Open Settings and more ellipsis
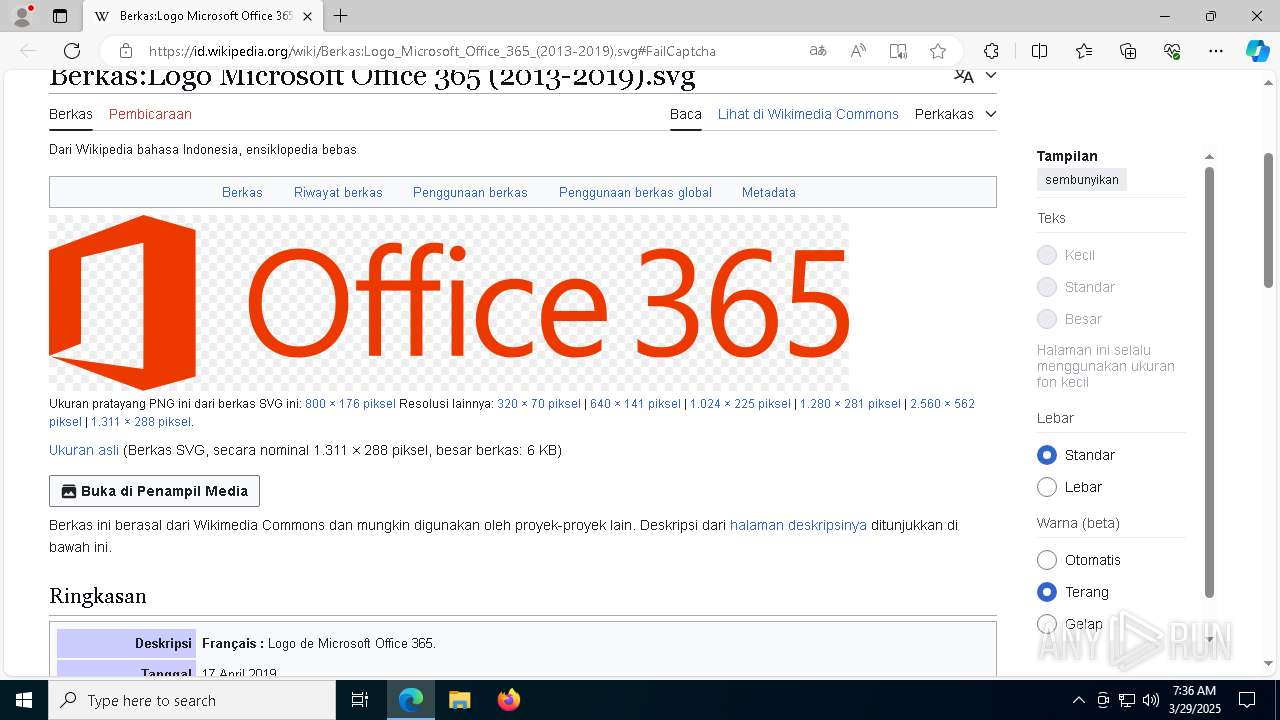 tap(1216, 51)
